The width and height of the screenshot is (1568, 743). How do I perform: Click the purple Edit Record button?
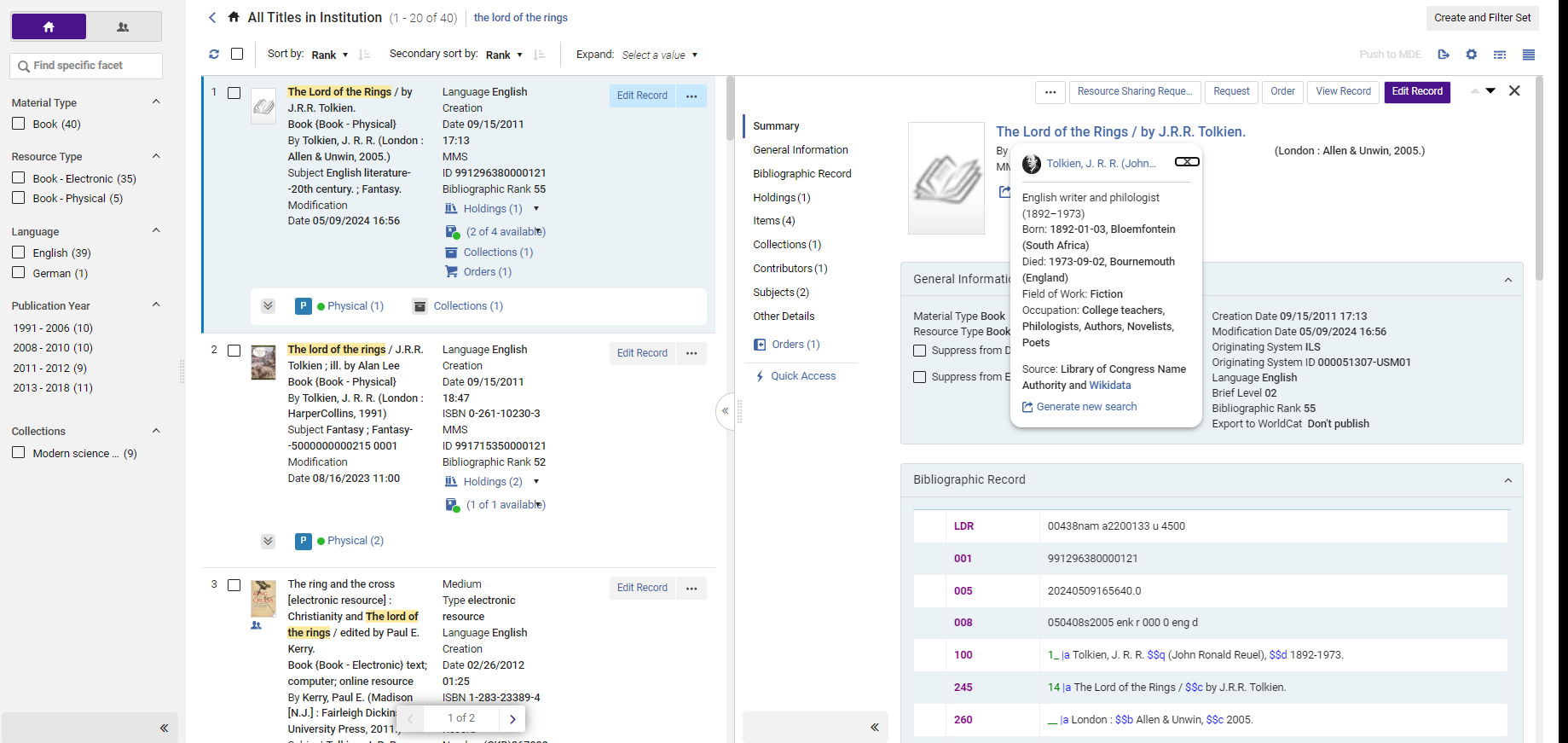1417,91
